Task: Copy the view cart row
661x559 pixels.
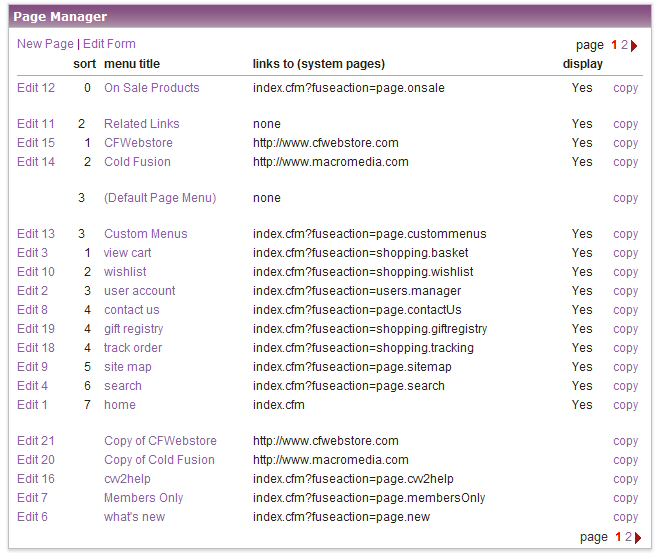Action: tap(626, 254)
